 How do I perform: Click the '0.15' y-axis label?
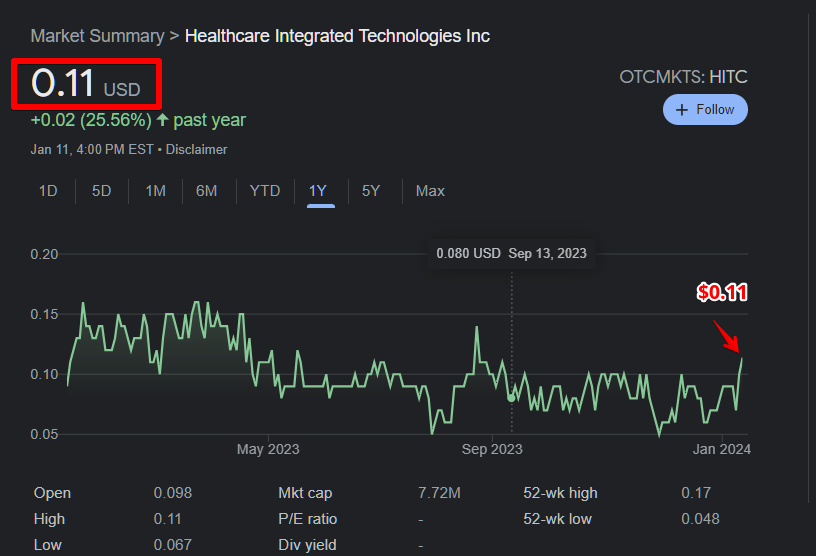click(44, 314)
